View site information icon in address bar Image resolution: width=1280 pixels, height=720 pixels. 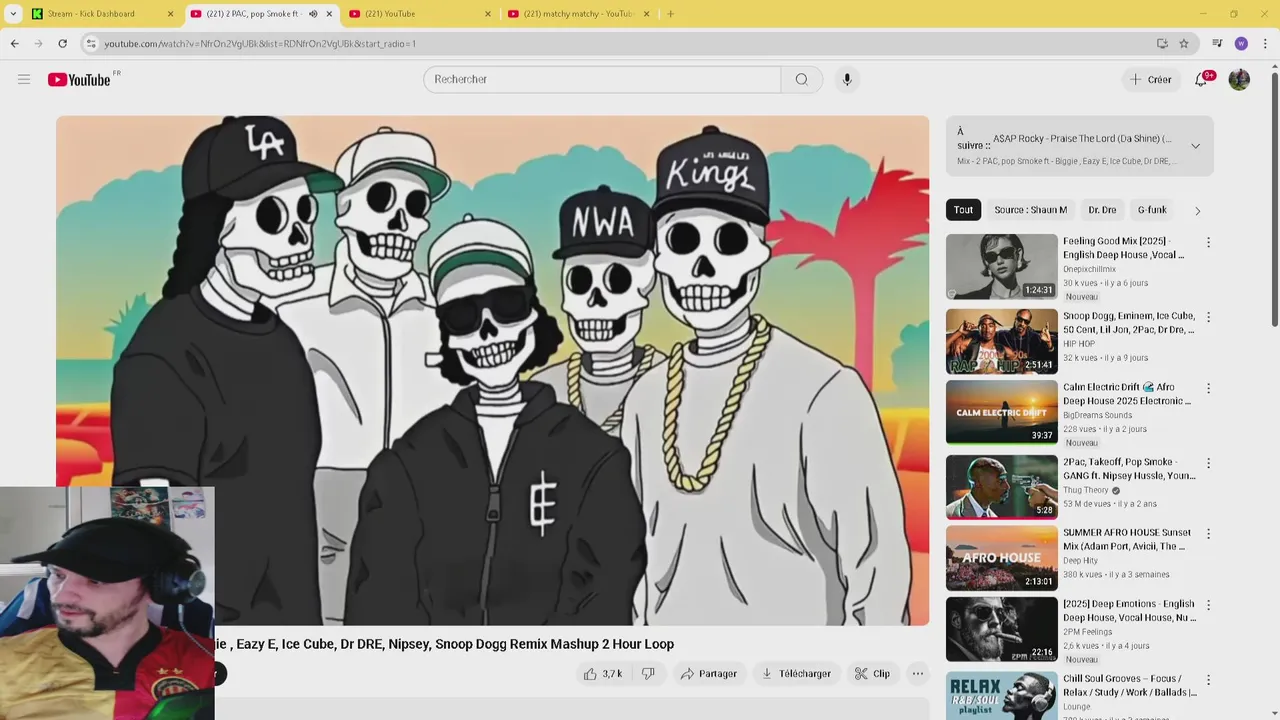coord(91,43)
